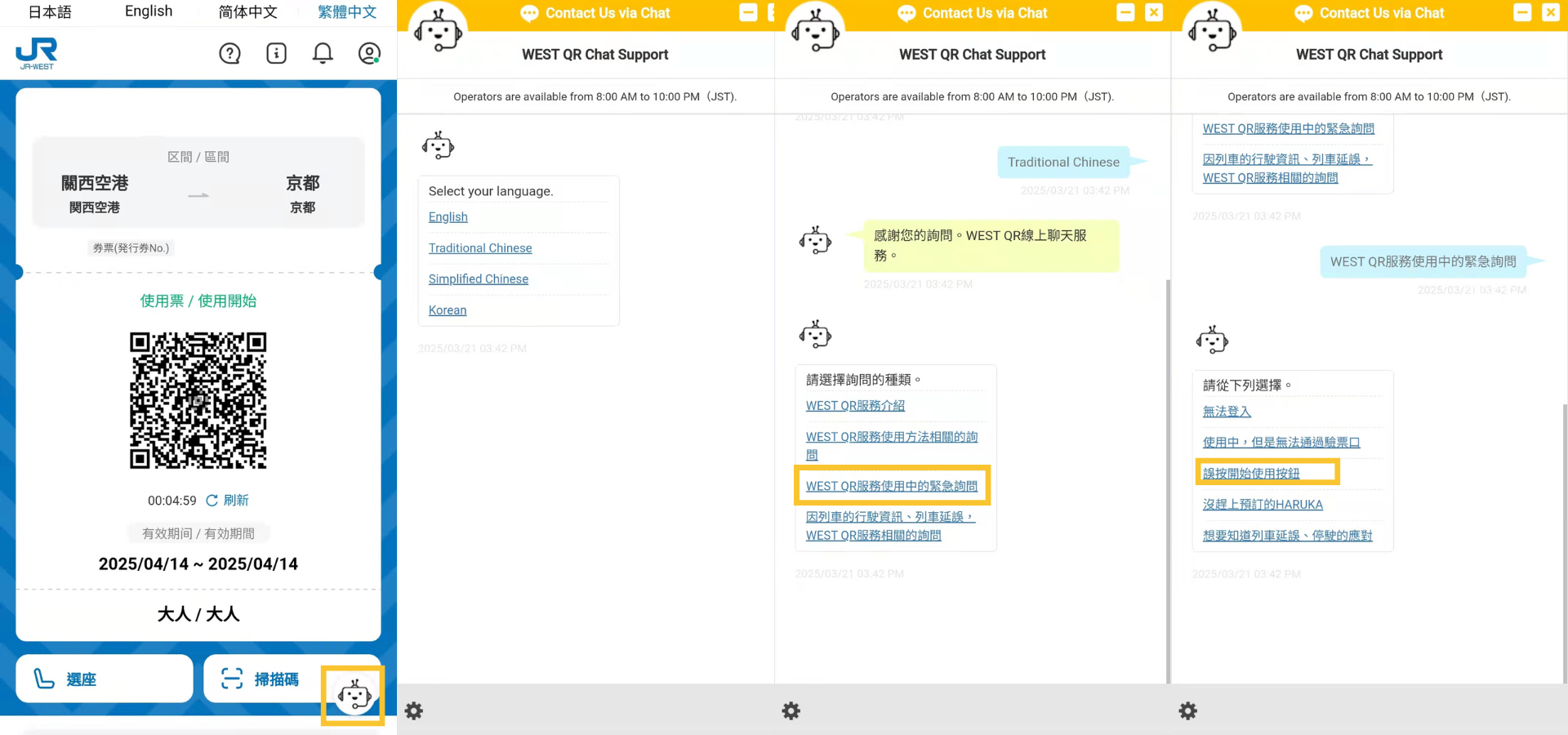The image size is (1568, 735).
Task: Close the third chat panel
Action: (1551, 12)
